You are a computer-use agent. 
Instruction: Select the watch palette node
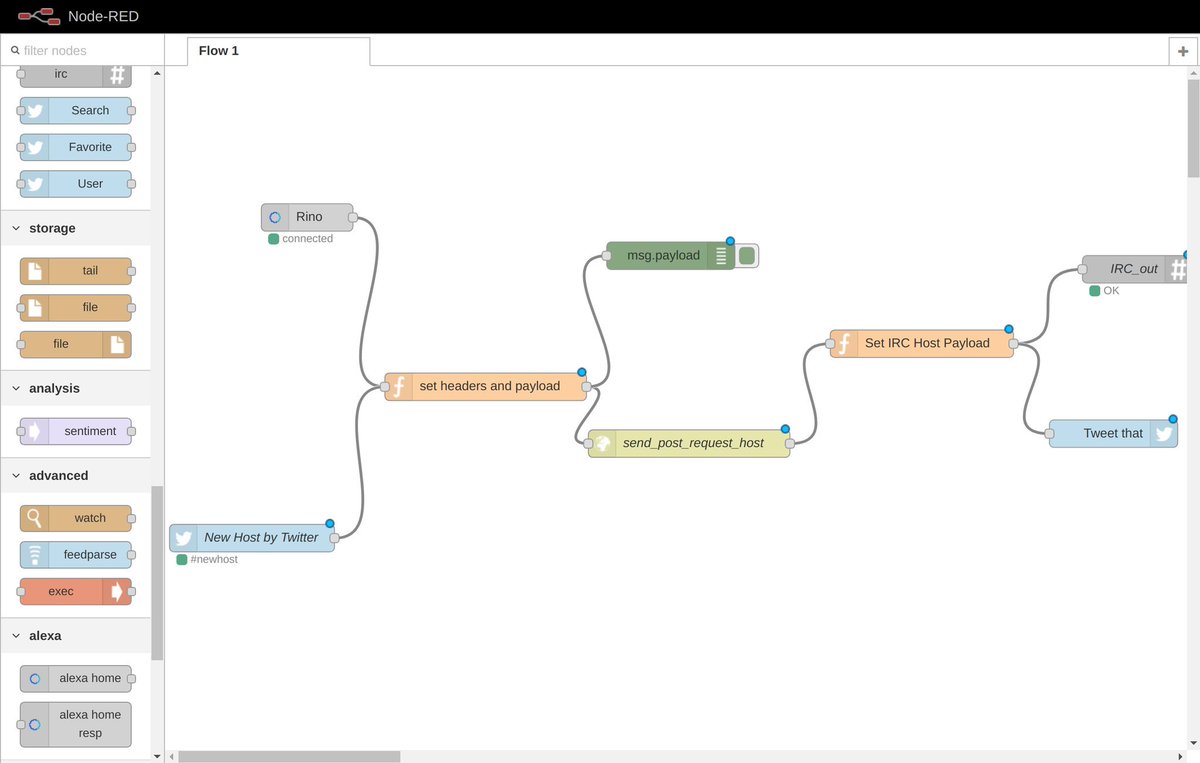point(75,518)
